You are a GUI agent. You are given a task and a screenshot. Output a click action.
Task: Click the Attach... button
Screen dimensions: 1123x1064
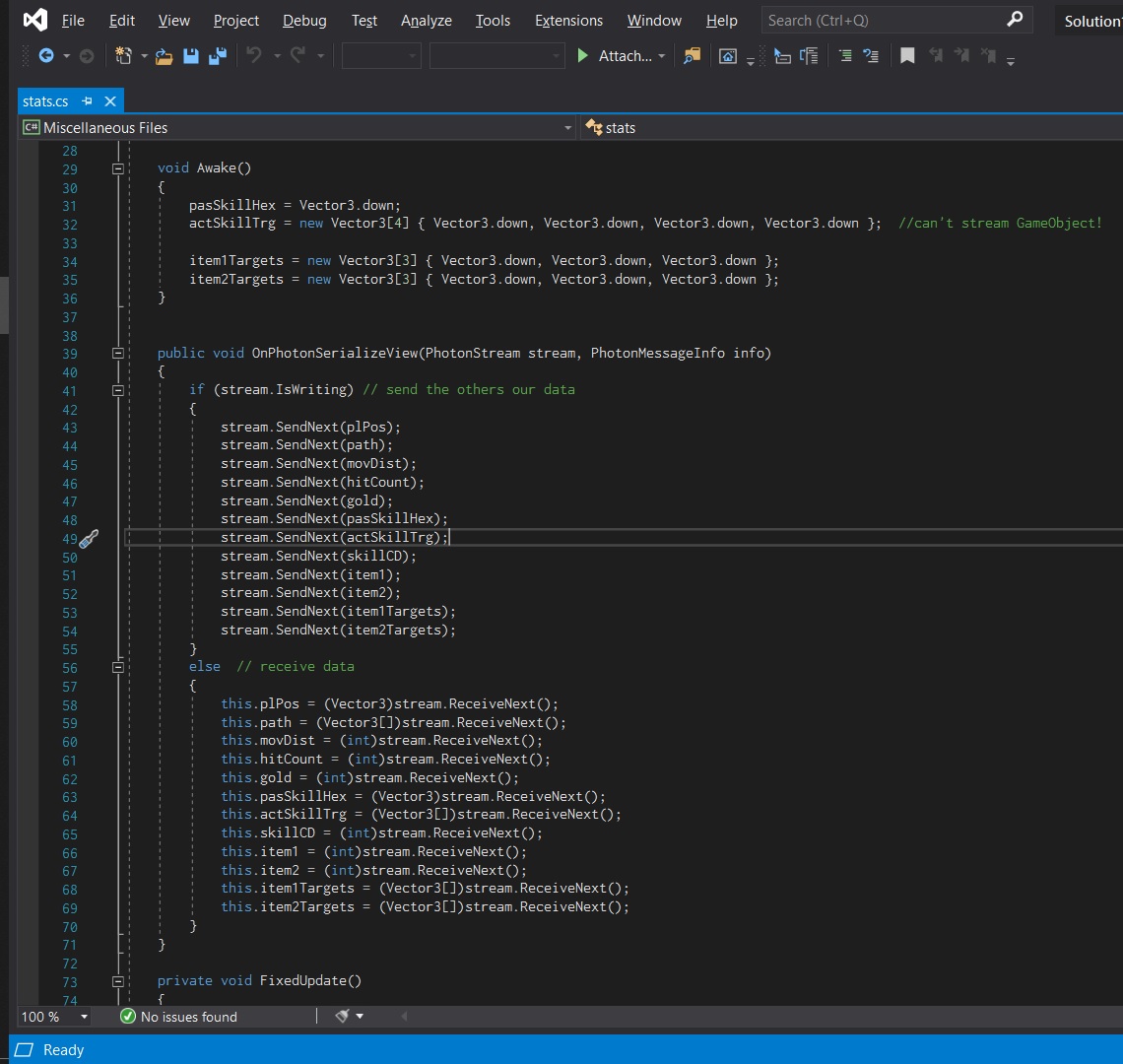coord(625,56)
